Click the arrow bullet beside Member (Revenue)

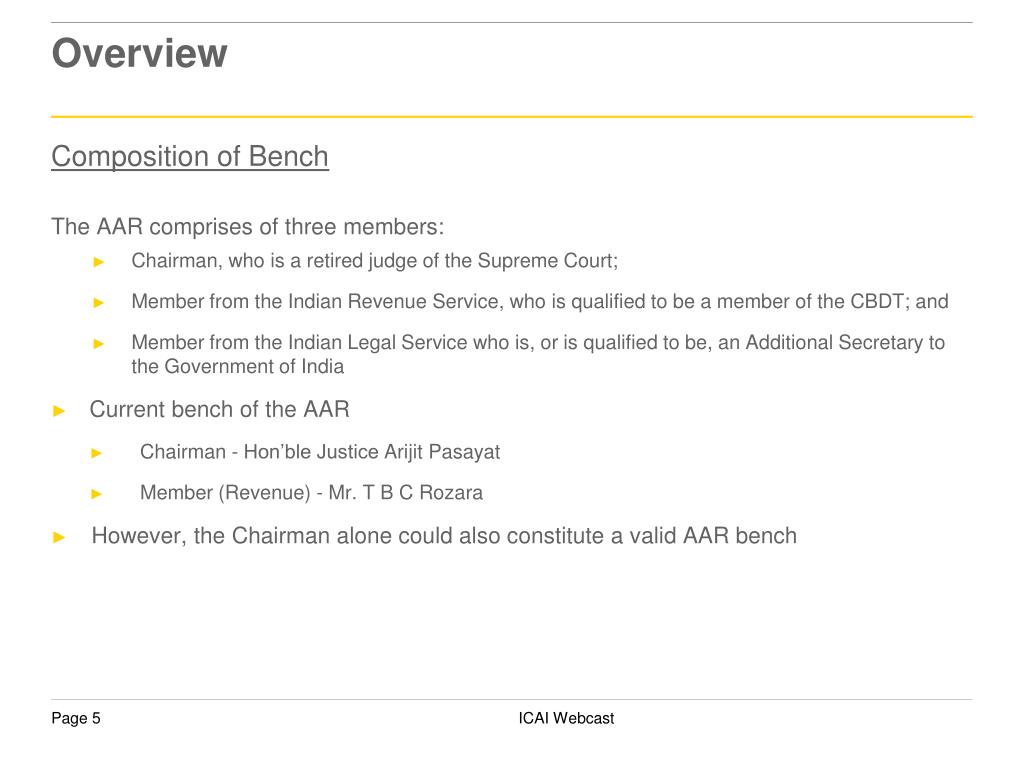97,494
